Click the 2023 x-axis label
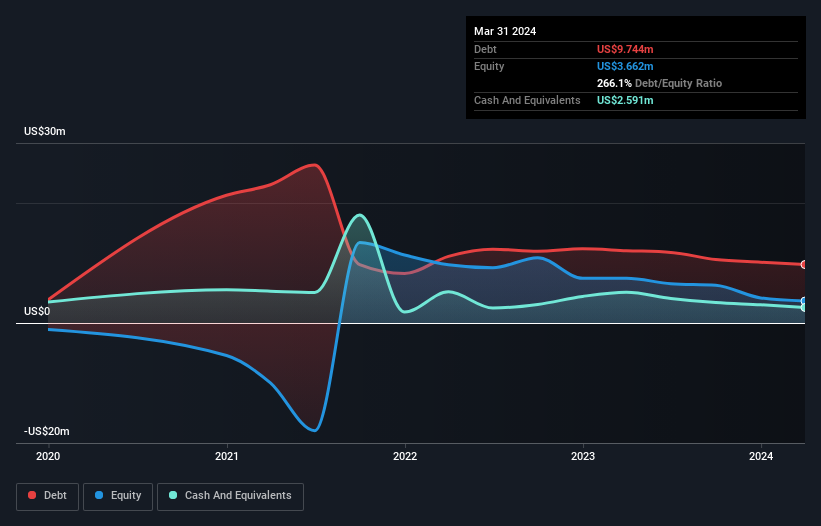The height and width of the screenshot is (526, 821). (583, 456)
